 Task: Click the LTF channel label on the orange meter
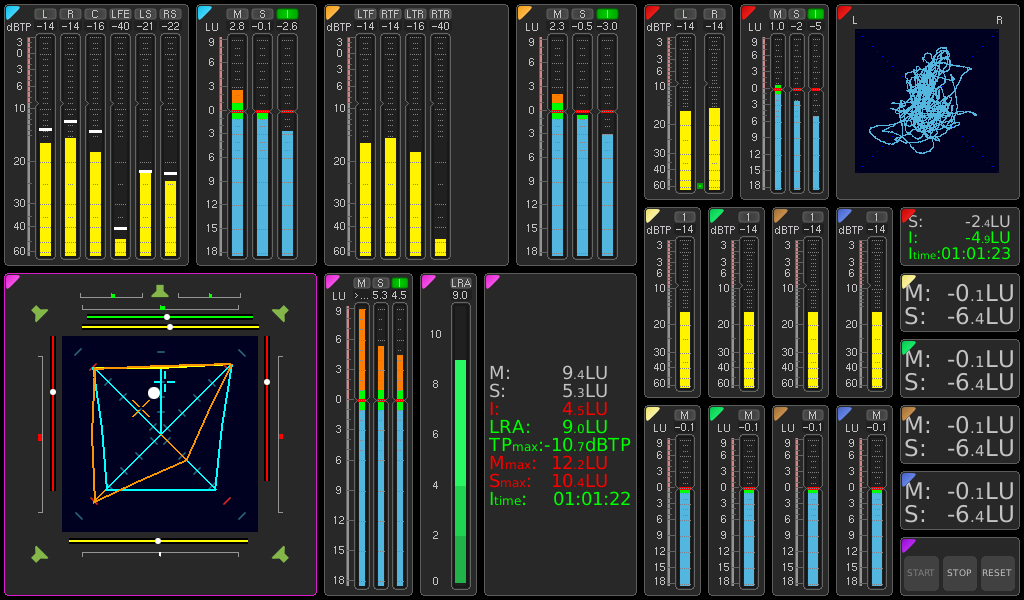tap(365, 13)
